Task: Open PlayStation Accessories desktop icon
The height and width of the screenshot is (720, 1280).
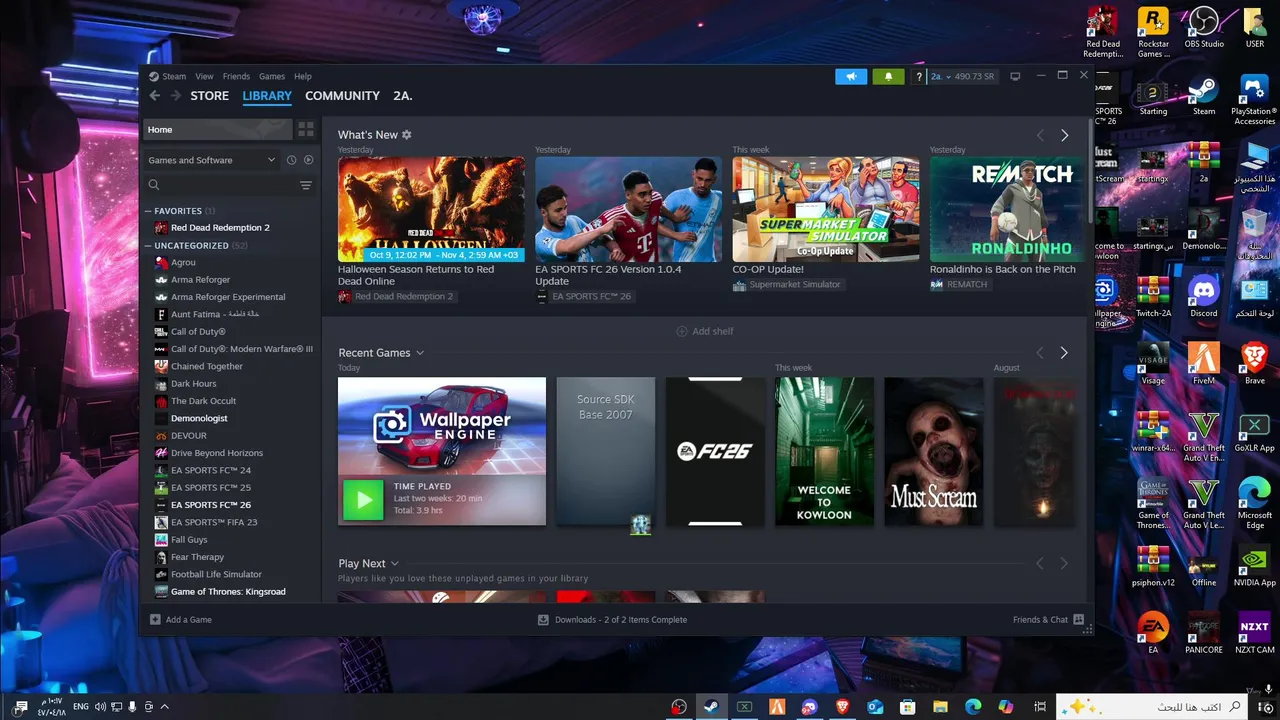Action: click(1254, 100)
